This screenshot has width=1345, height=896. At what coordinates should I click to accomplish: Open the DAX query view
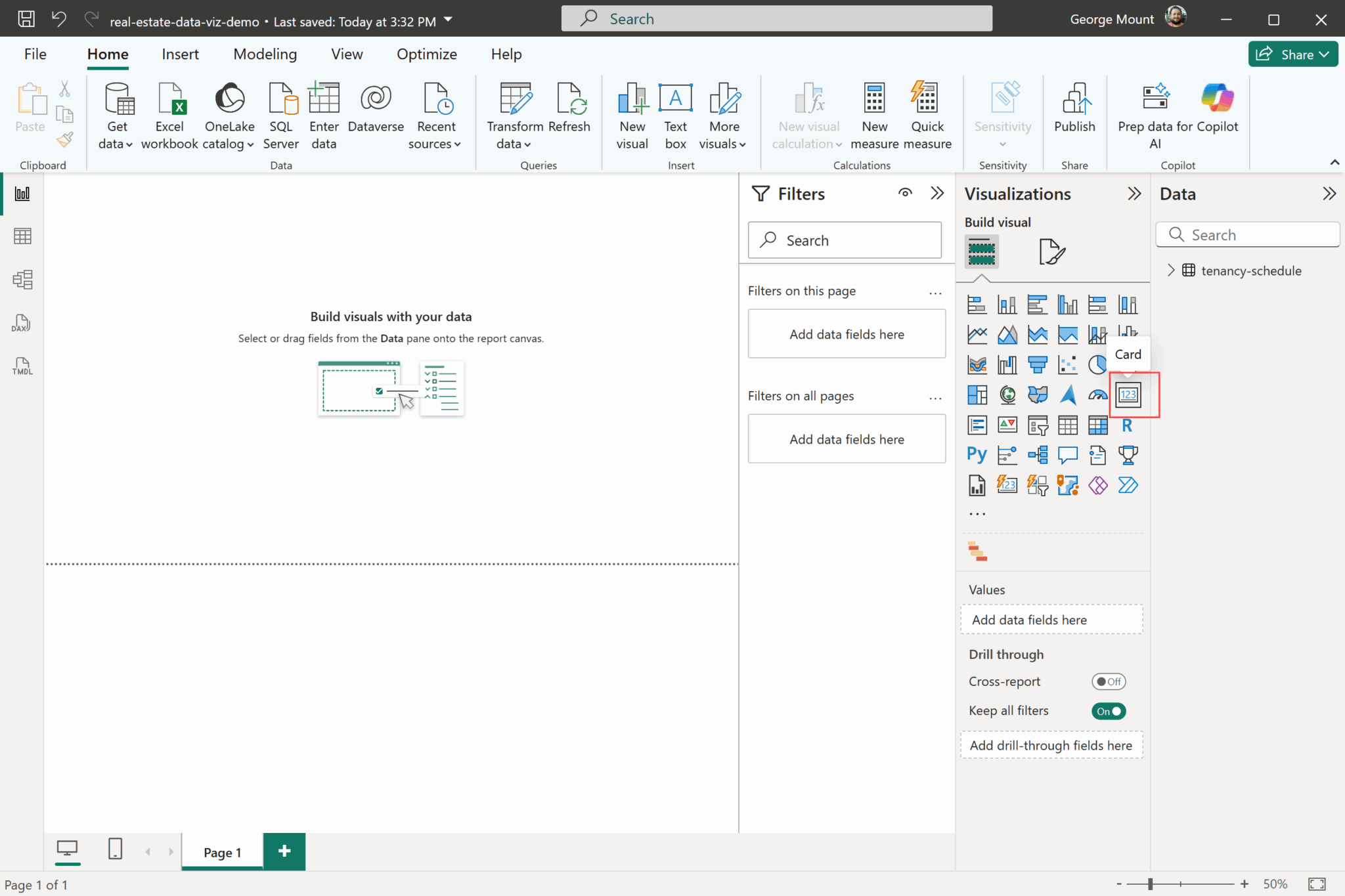[x=22, y=323]
